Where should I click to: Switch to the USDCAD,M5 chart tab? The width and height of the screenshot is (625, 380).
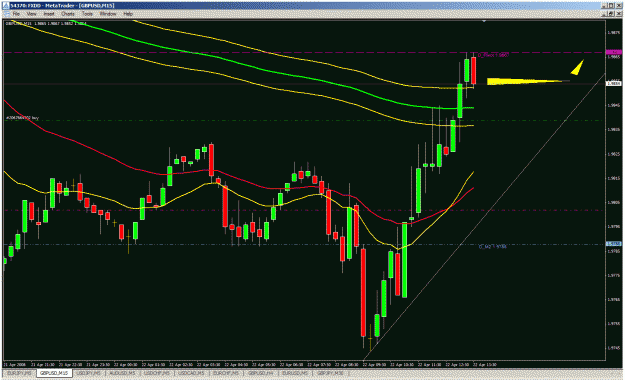pyautogui.click(x=191, y=373)
